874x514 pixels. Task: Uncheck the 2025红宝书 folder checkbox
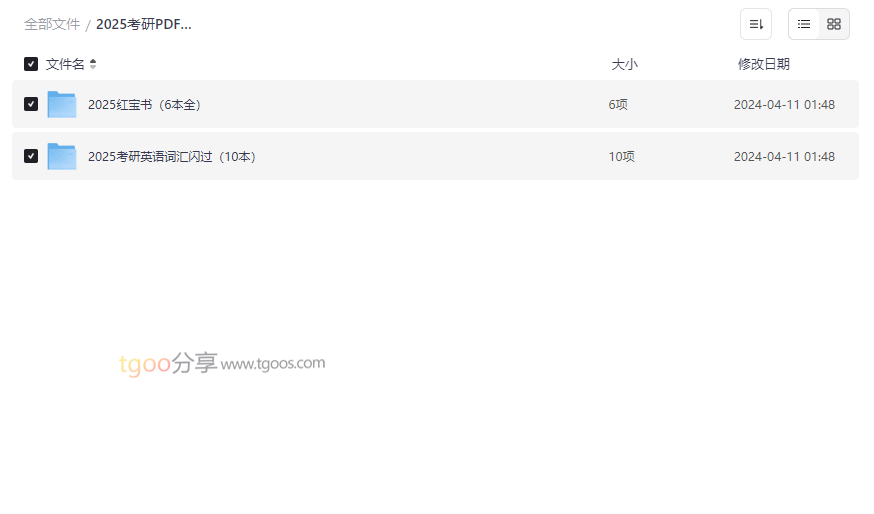(31, 104)
